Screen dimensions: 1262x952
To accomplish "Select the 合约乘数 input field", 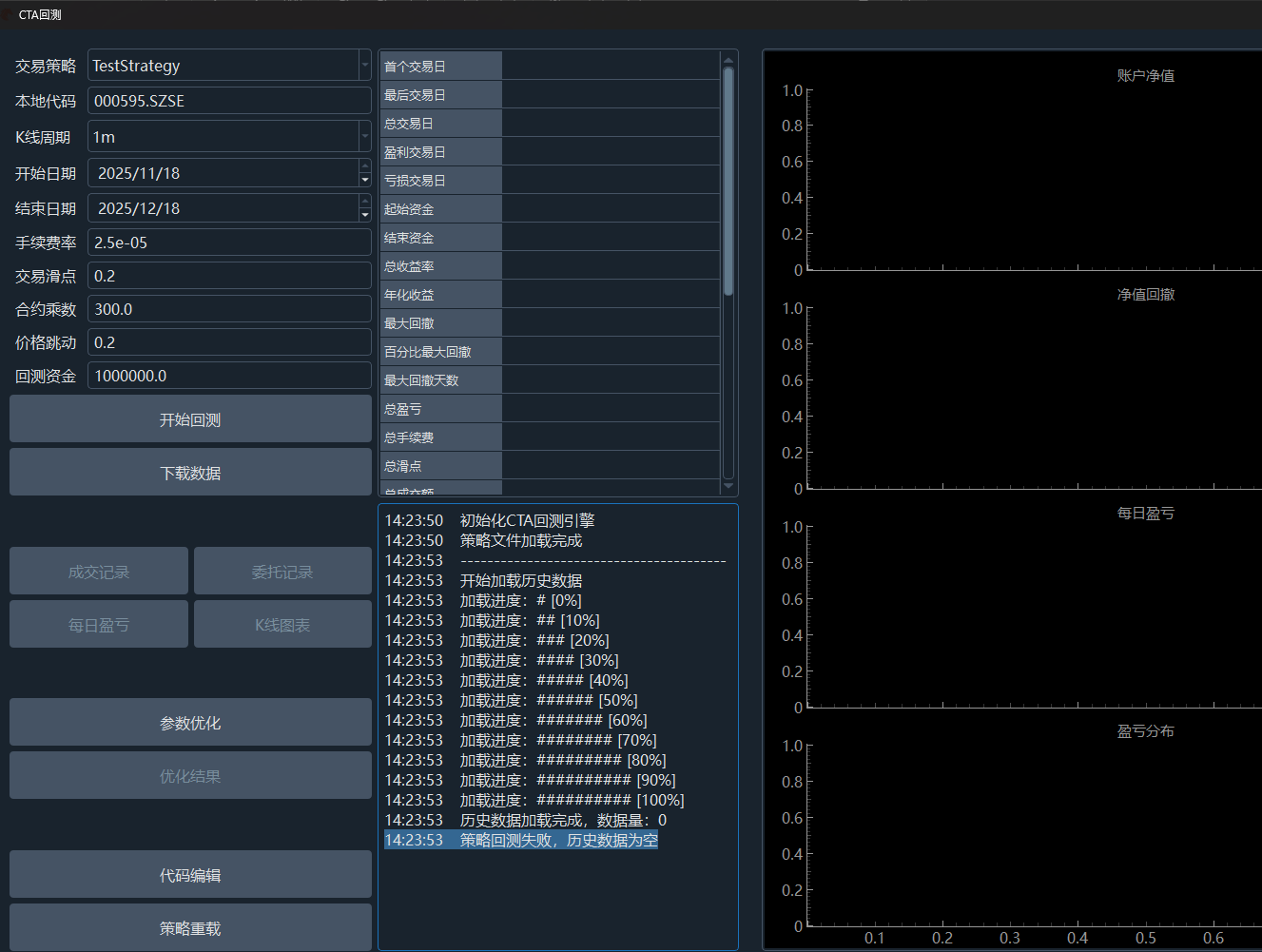I will pos(228,309).
